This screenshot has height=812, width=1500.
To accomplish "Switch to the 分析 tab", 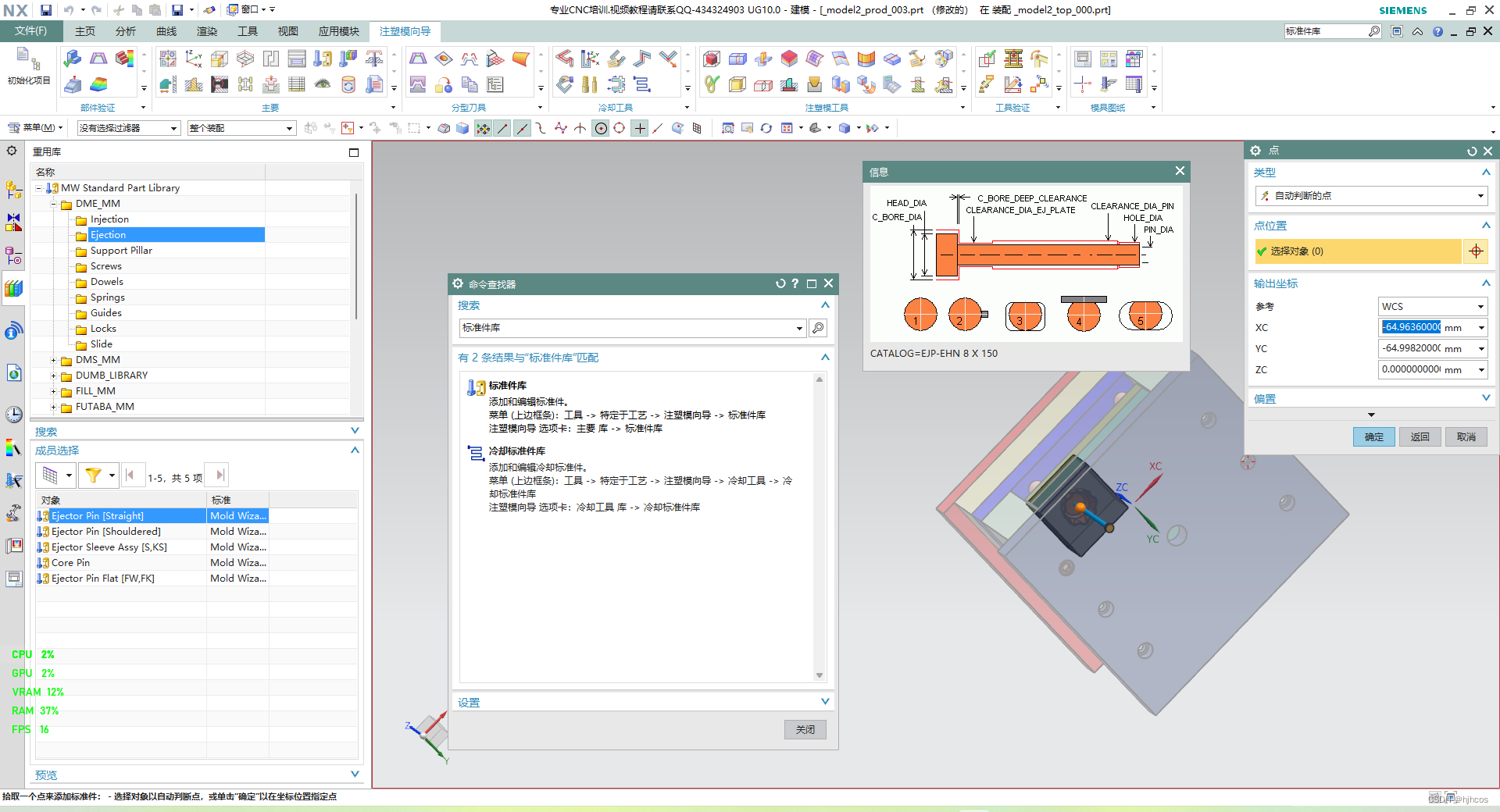I will 125,31.
